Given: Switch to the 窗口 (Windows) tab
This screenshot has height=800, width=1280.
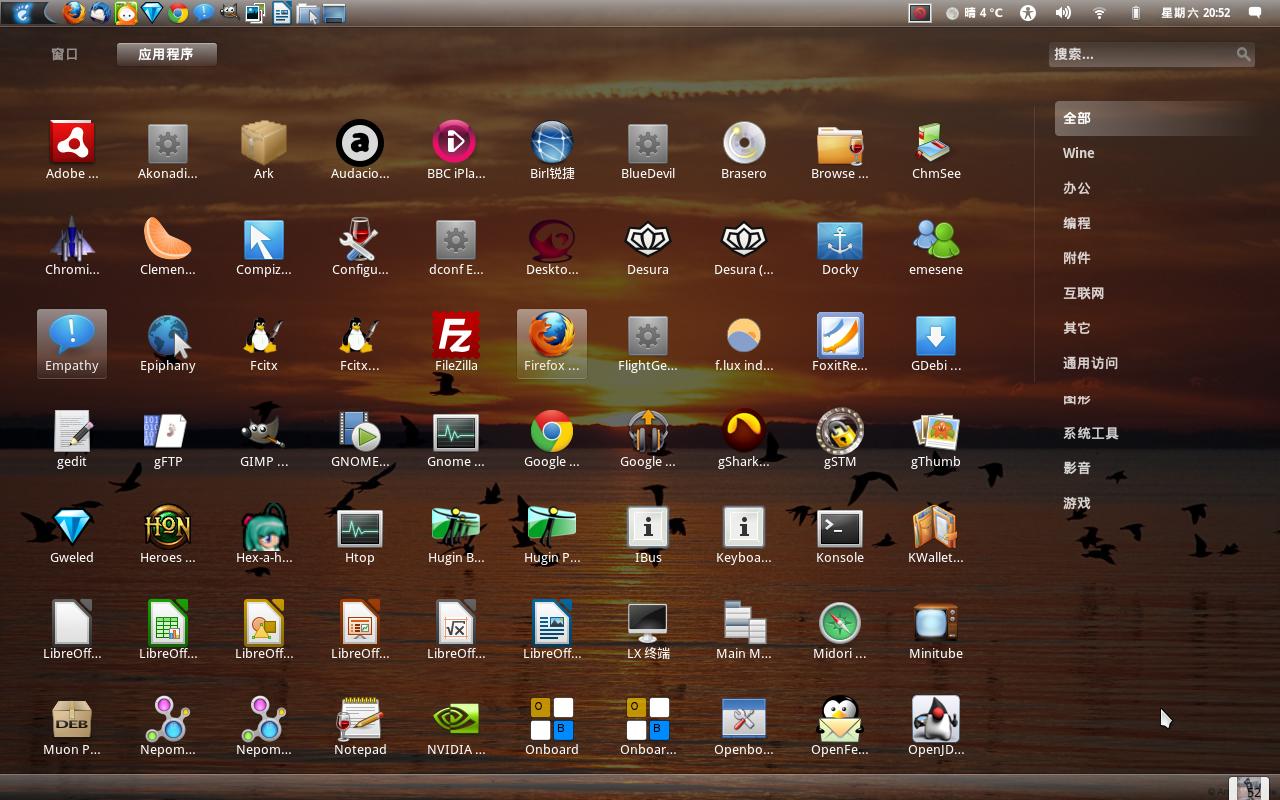Looking at the screenshot, I should (x=65, y=54).
